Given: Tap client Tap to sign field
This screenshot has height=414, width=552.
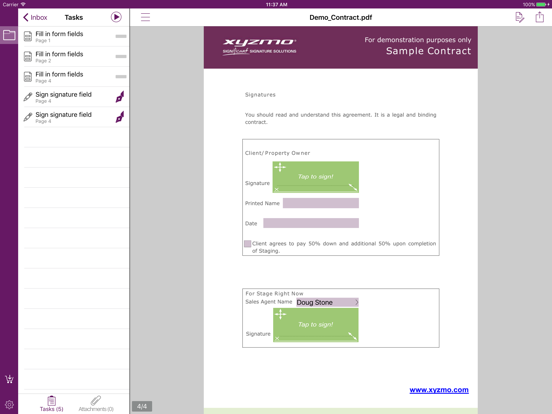Looking at the screenshot, I should [316, 177].
